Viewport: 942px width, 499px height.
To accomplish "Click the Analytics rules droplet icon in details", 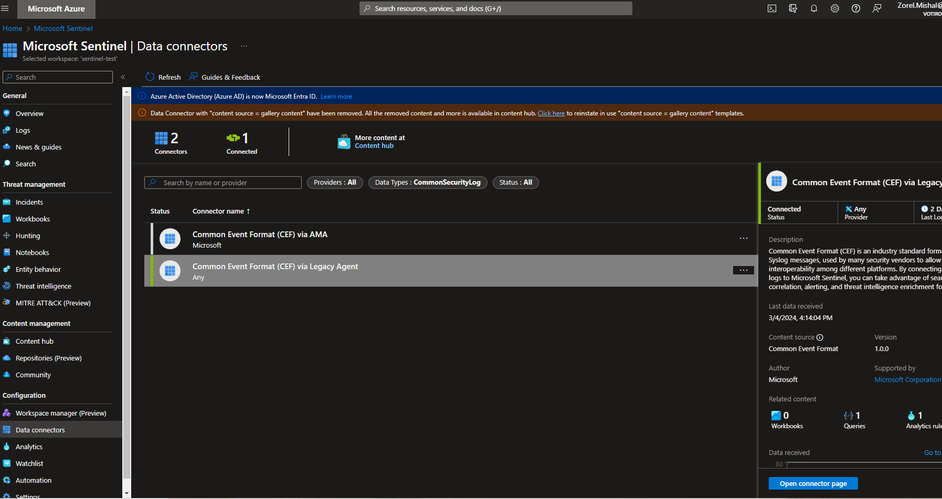I will (x=911, y=416).
